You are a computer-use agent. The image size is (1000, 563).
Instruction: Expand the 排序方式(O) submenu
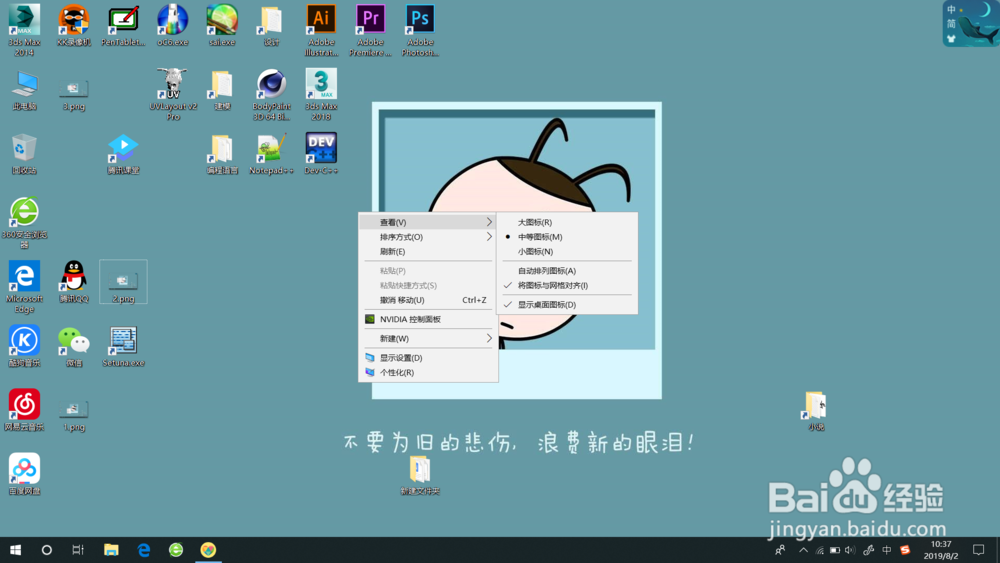pos(428,237)
